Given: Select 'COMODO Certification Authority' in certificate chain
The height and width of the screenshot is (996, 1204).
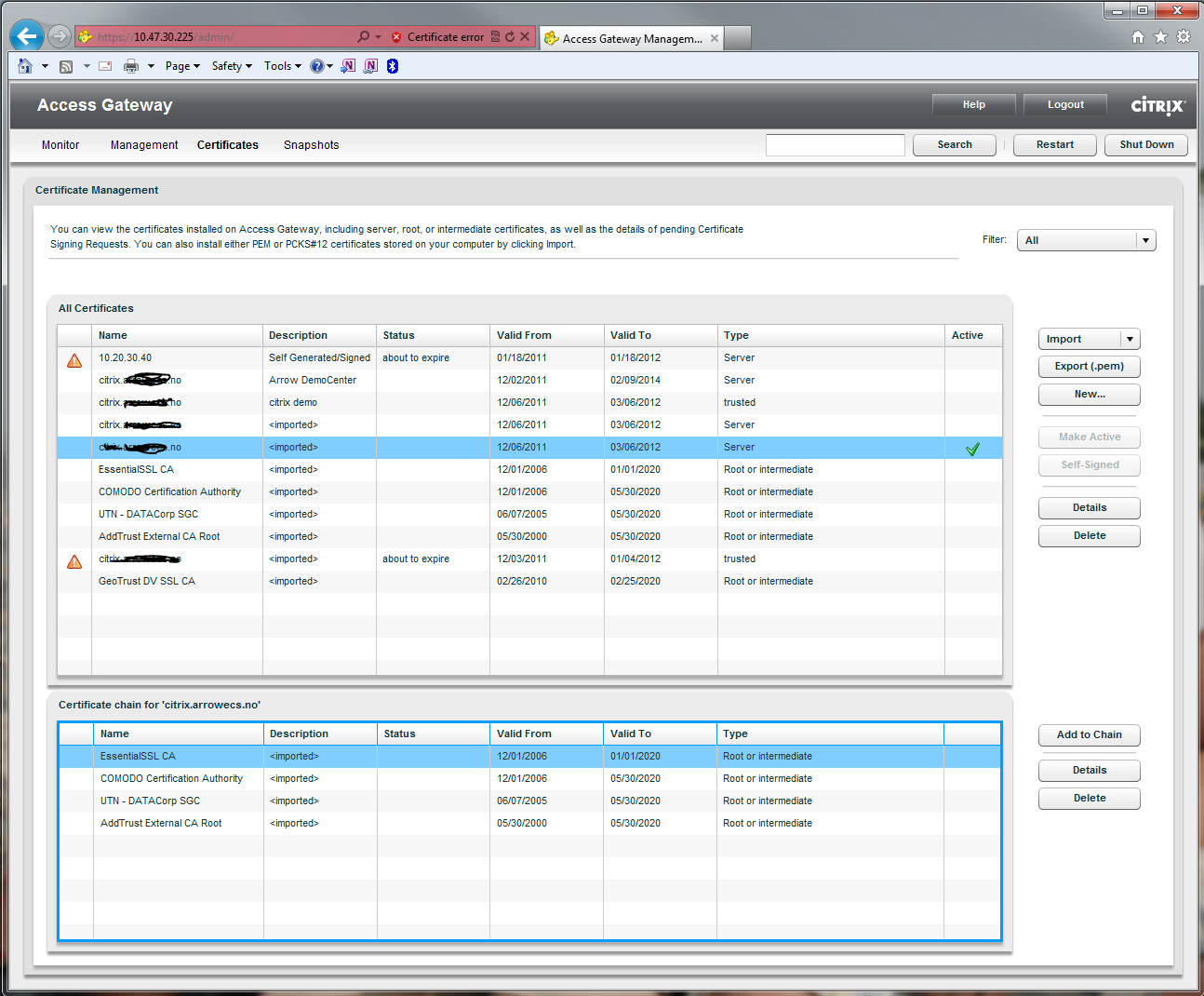Looking at the screenshot, I should tap(529, 778).
